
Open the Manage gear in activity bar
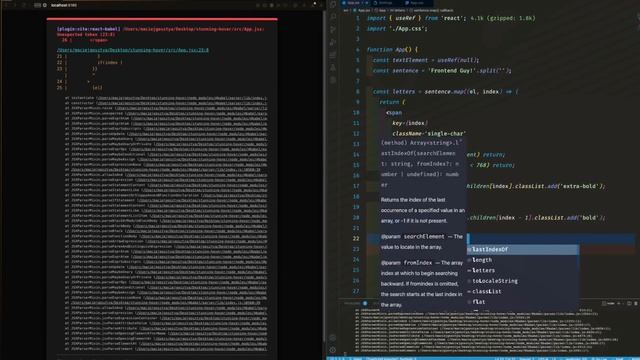coord(333,350)
